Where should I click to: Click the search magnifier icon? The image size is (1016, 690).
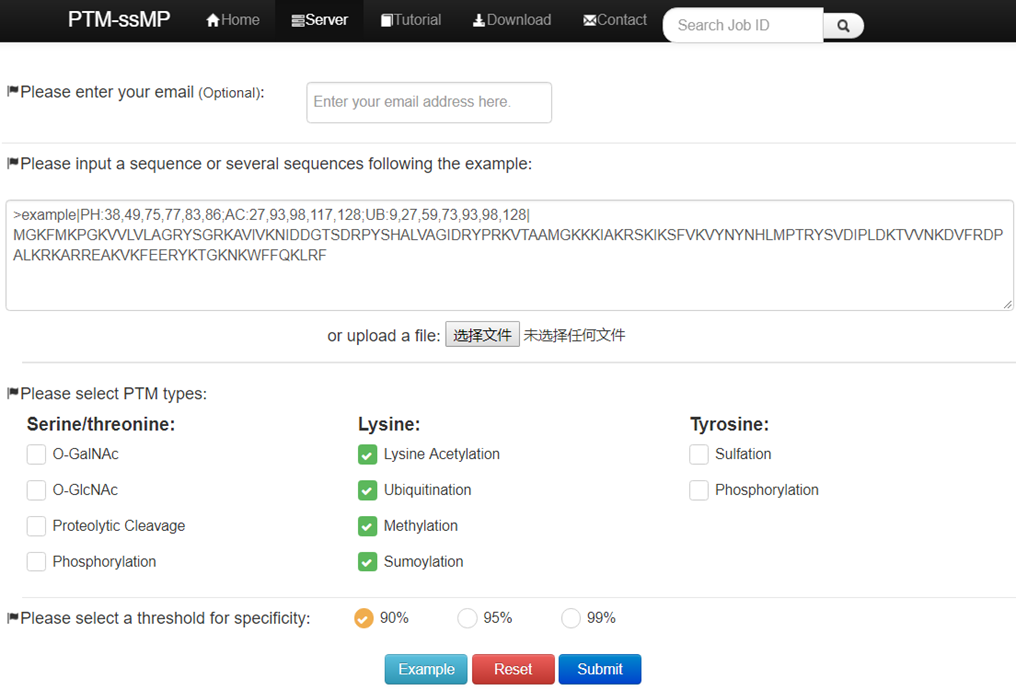843,25
